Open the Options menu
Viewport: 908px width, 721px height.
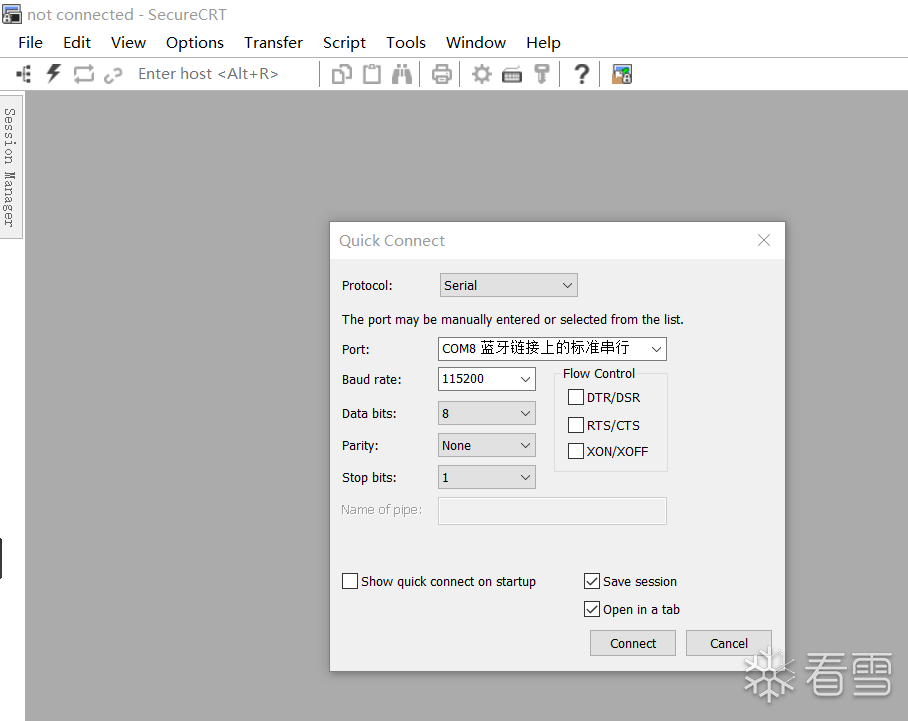(195, 43)
